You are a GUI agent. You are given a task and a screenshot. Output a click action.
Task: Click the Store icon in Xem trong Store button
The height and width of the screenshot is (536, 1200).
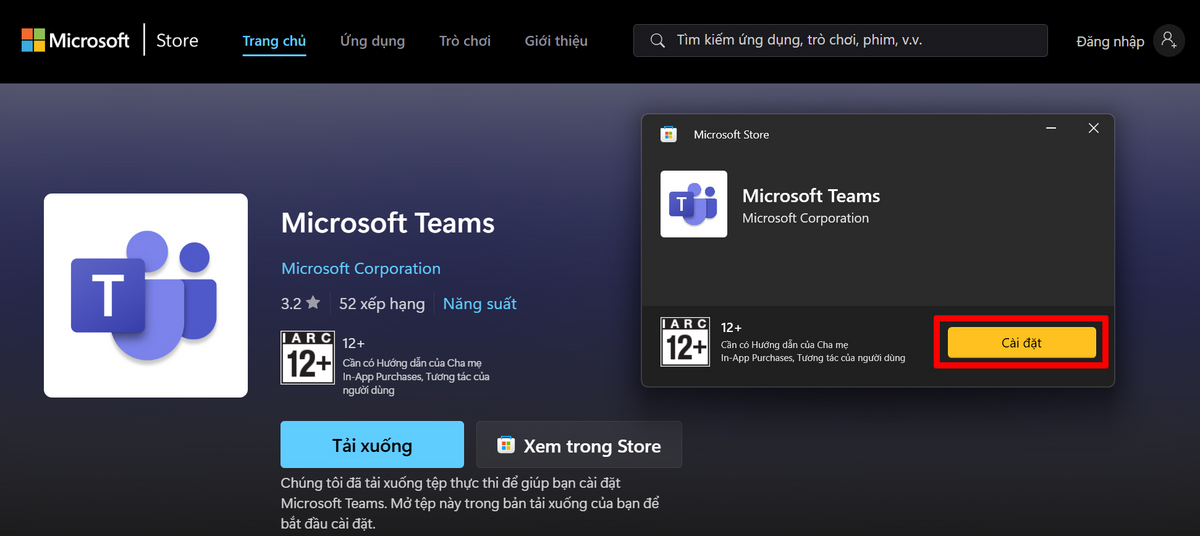tap(506, 445)
